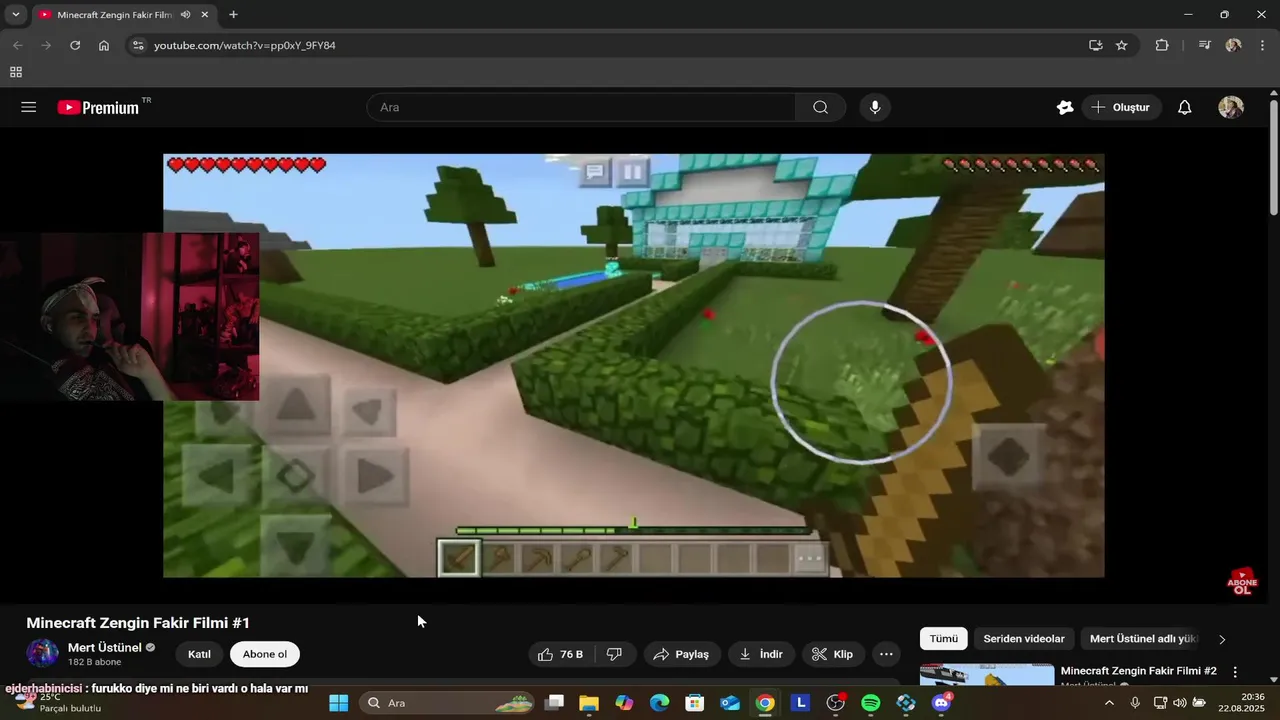Open File Explorer from taskbar
This screenshot has height=720, width=1280.
589,703
